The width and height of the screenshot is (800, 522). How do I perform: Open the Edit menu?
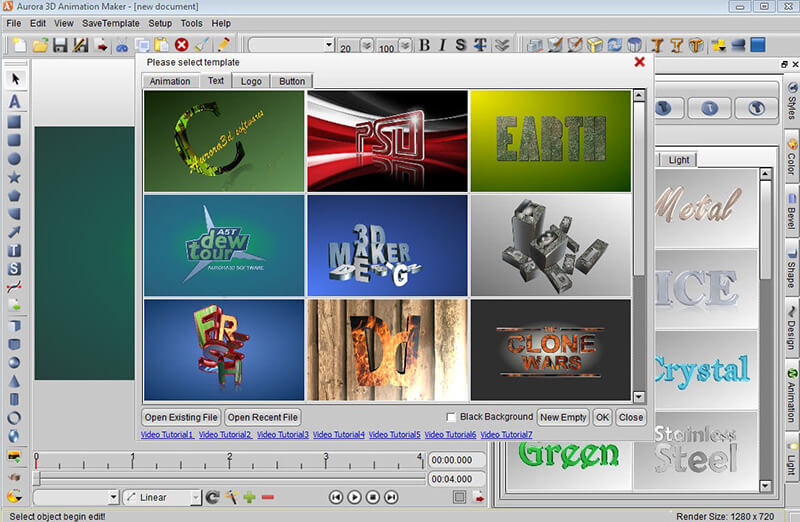click(38, 23)
